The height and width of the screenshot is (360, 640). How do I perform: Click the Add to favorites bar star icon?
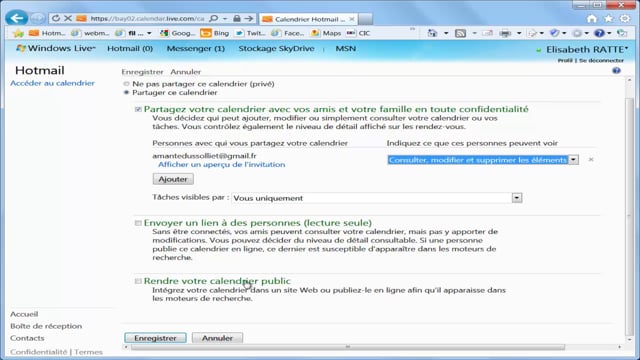pyautogui.click(x=18, y=33)
